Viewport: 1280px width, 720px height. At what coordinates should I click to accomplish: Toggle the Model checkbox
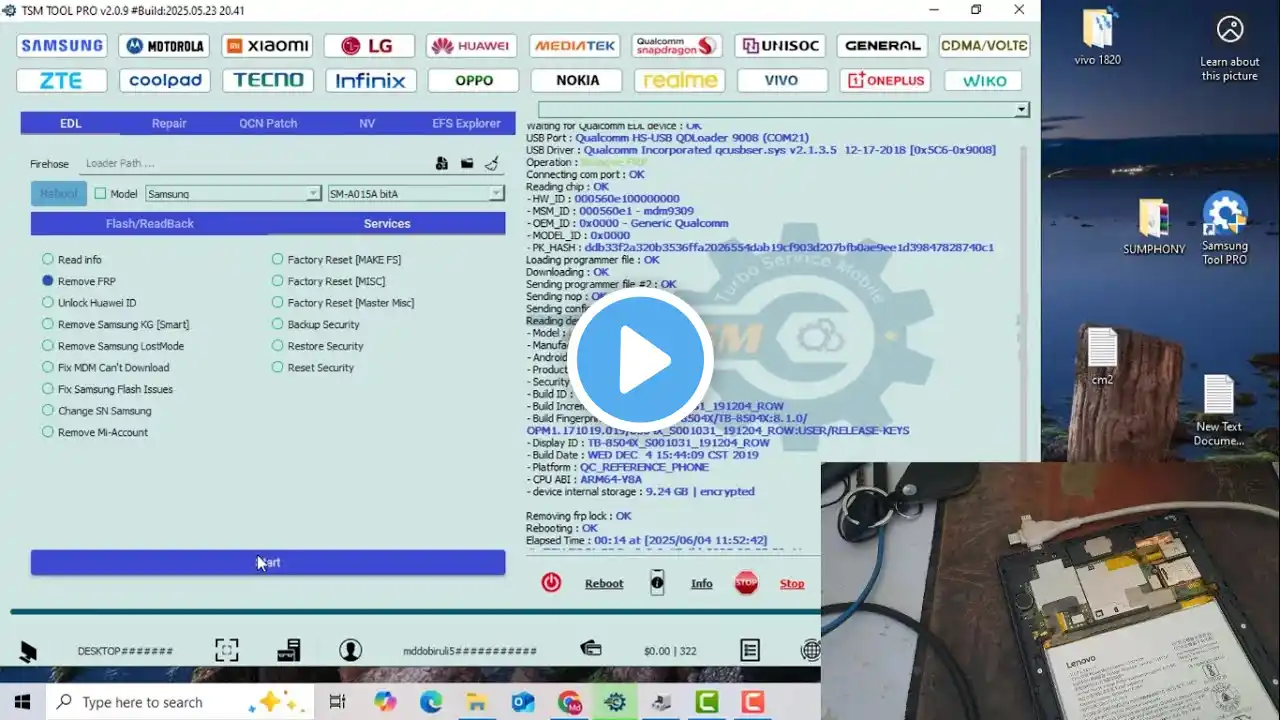tap(100, 193)
